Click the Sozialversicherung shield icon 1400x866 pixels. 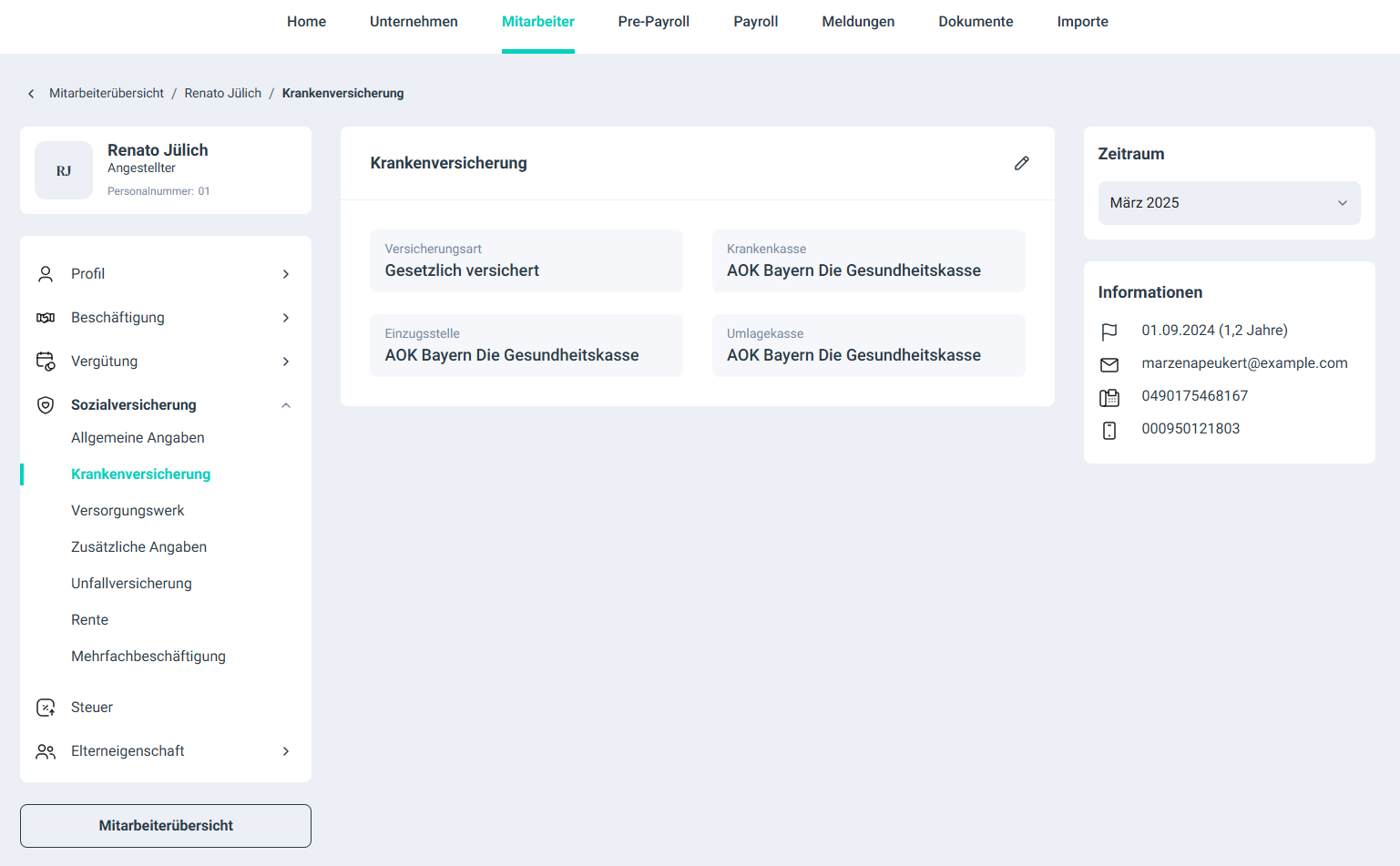click(x=46, y=405)
